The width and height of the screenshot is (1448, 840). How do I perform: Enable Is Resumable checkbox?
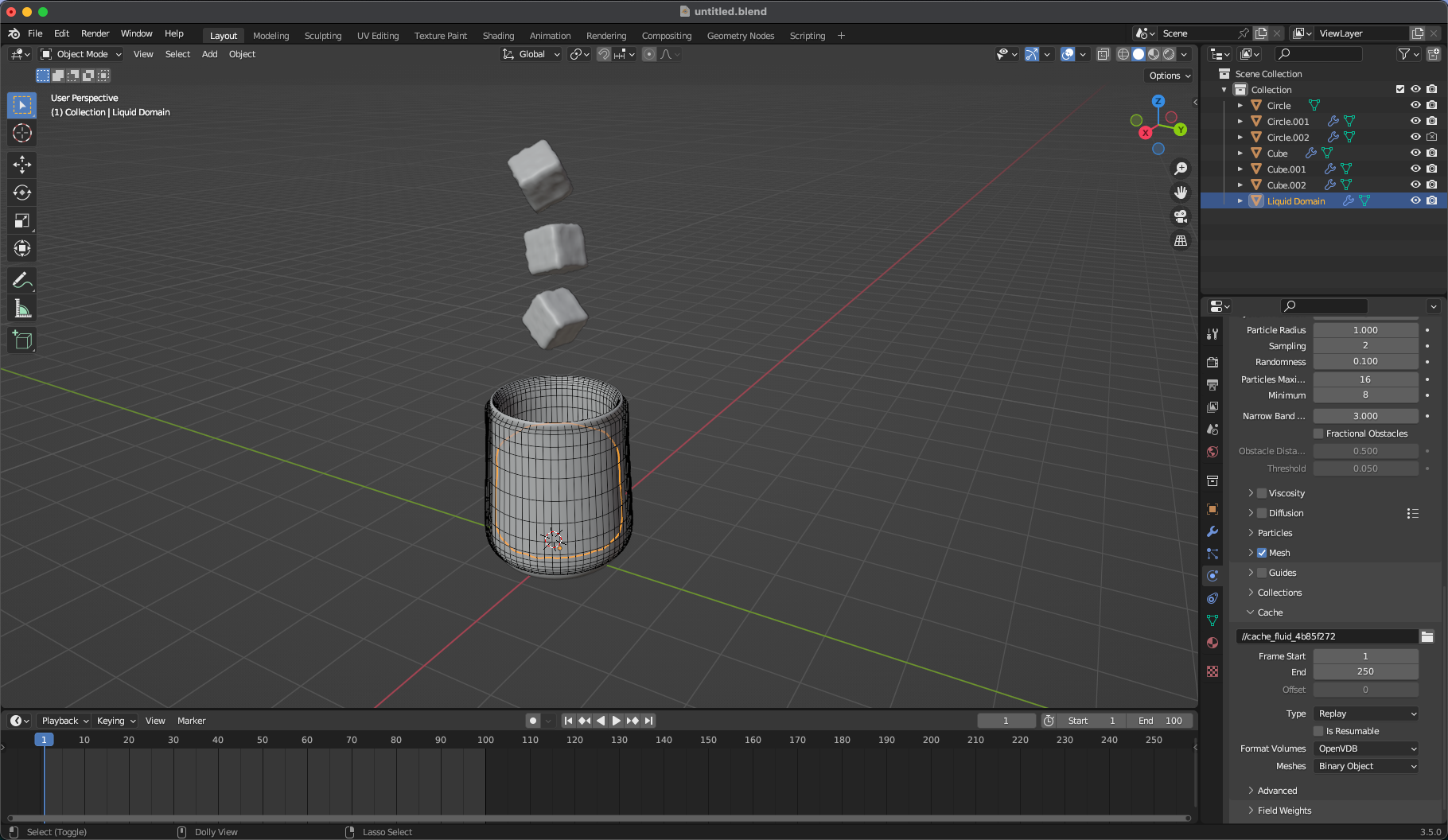(1318, 731)
